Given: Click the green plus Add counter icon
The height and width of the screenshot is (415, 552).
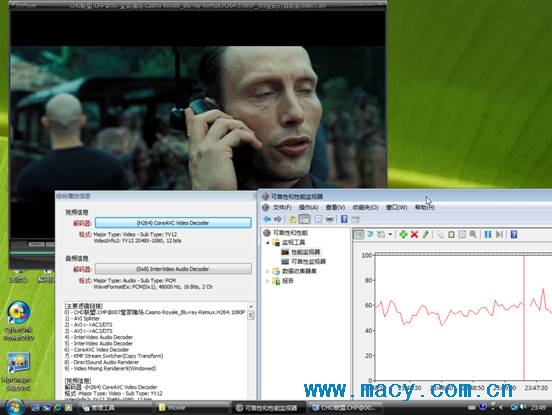Looking at the screenshot, I should (403, 234).
